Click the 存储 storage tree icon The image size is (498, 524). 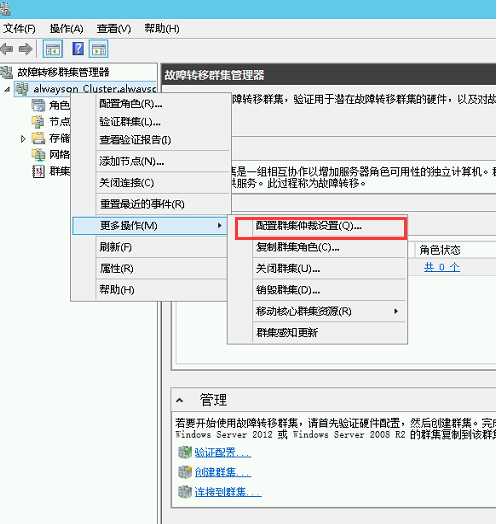(x=38, y=138)
